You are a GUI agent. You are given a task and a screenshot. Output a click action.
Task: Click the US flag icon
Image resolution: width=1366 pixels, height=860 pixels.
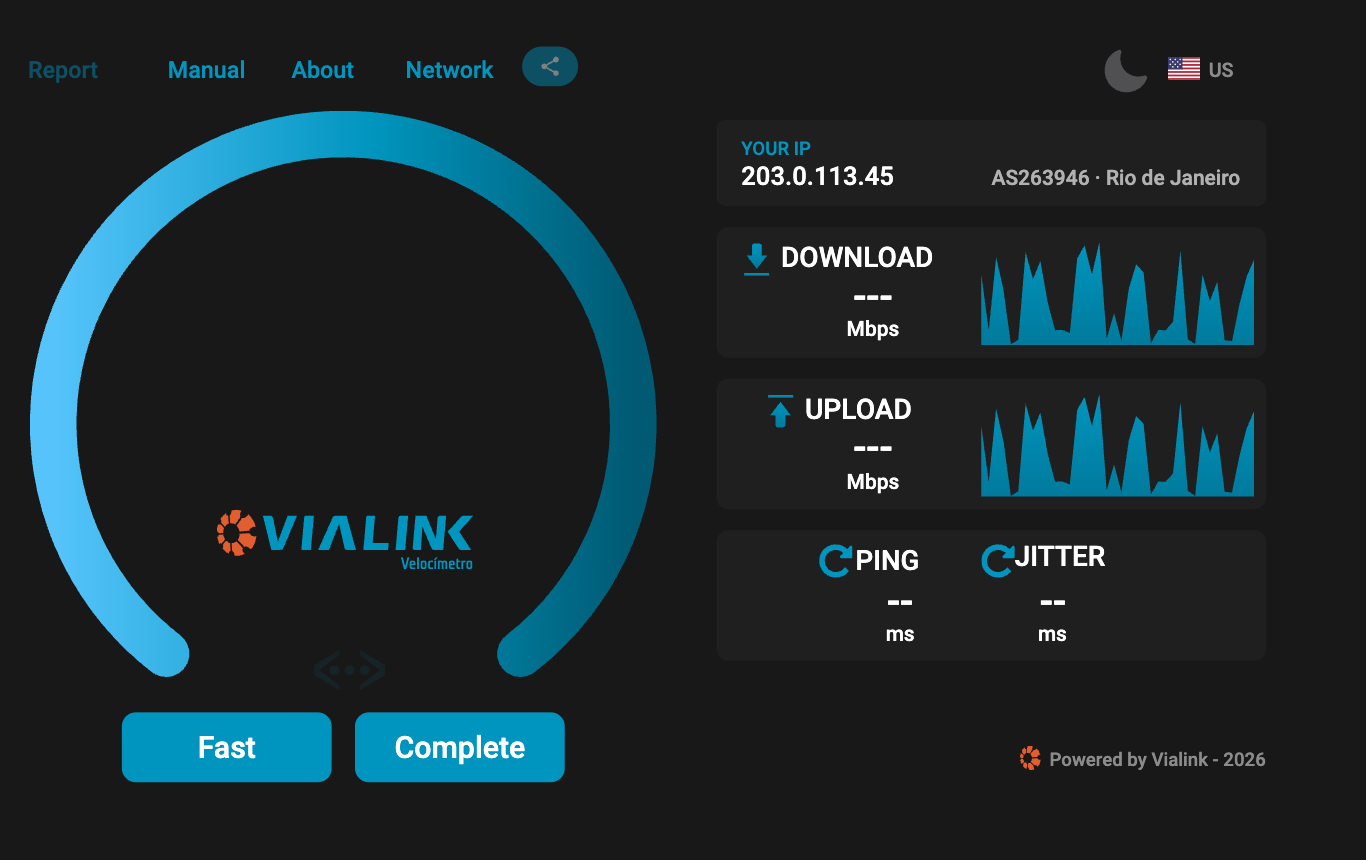tap(1184, 69)
